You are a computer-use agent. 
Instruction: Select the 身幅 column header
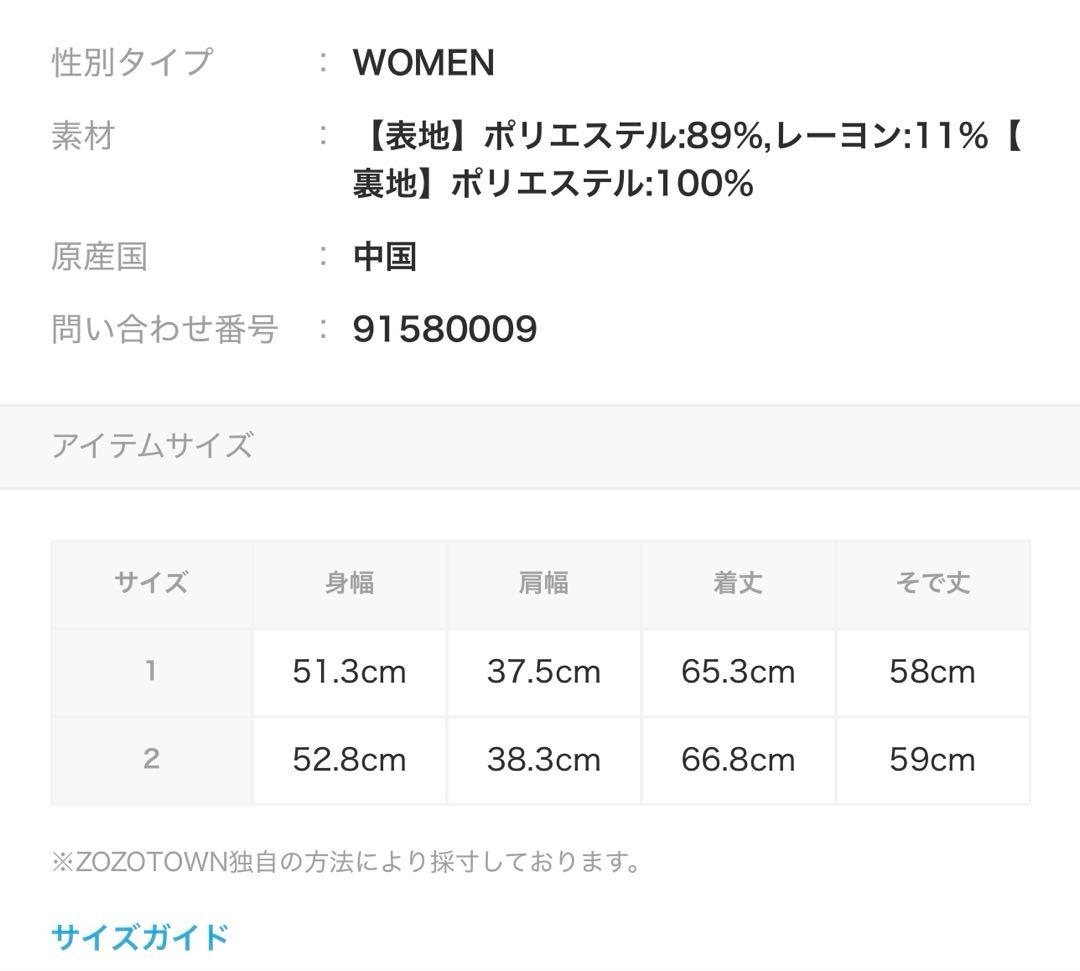[x=349, y=583]
